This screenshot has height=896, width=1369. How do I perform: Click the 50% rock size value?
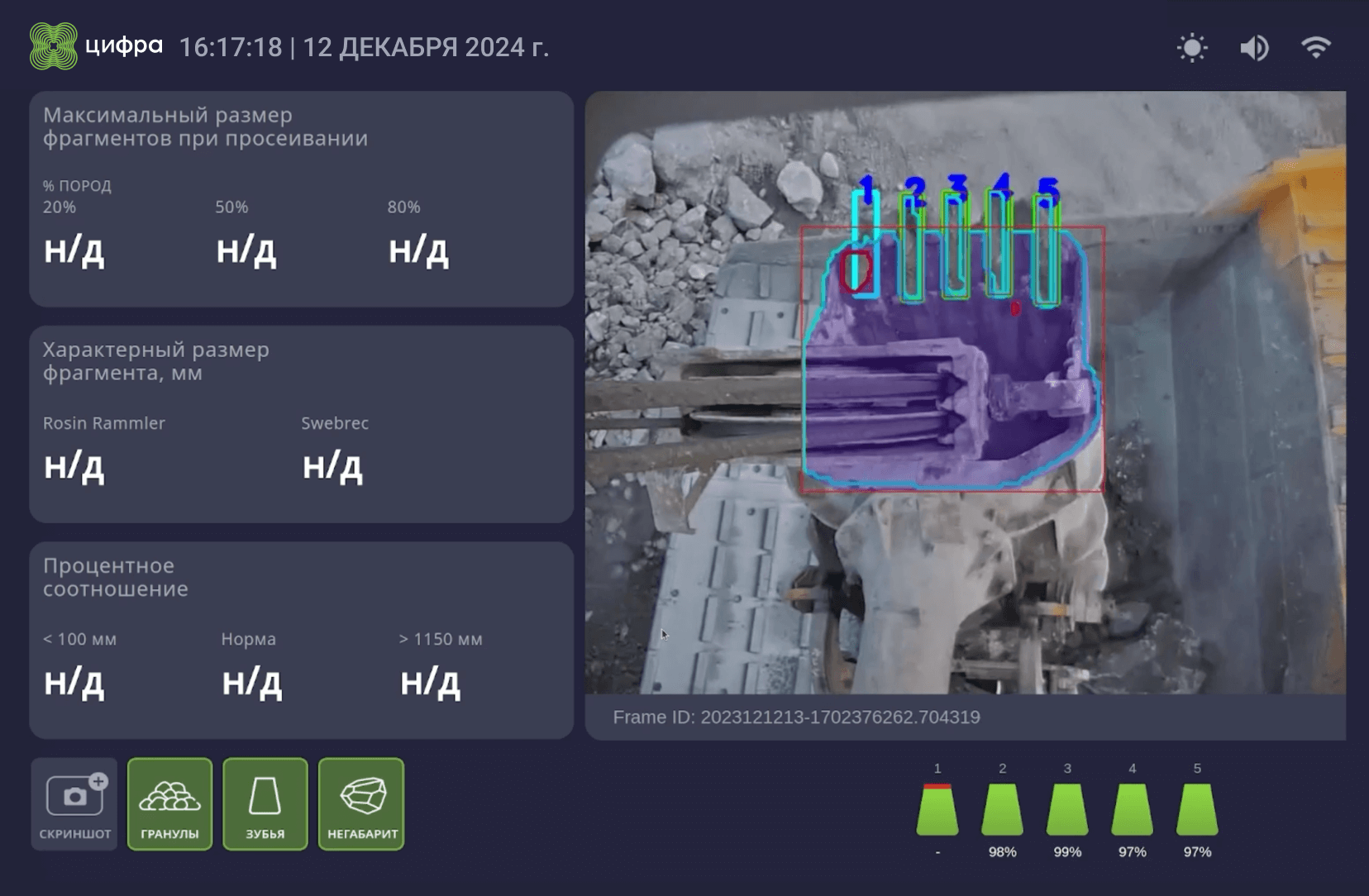point(246,250)
